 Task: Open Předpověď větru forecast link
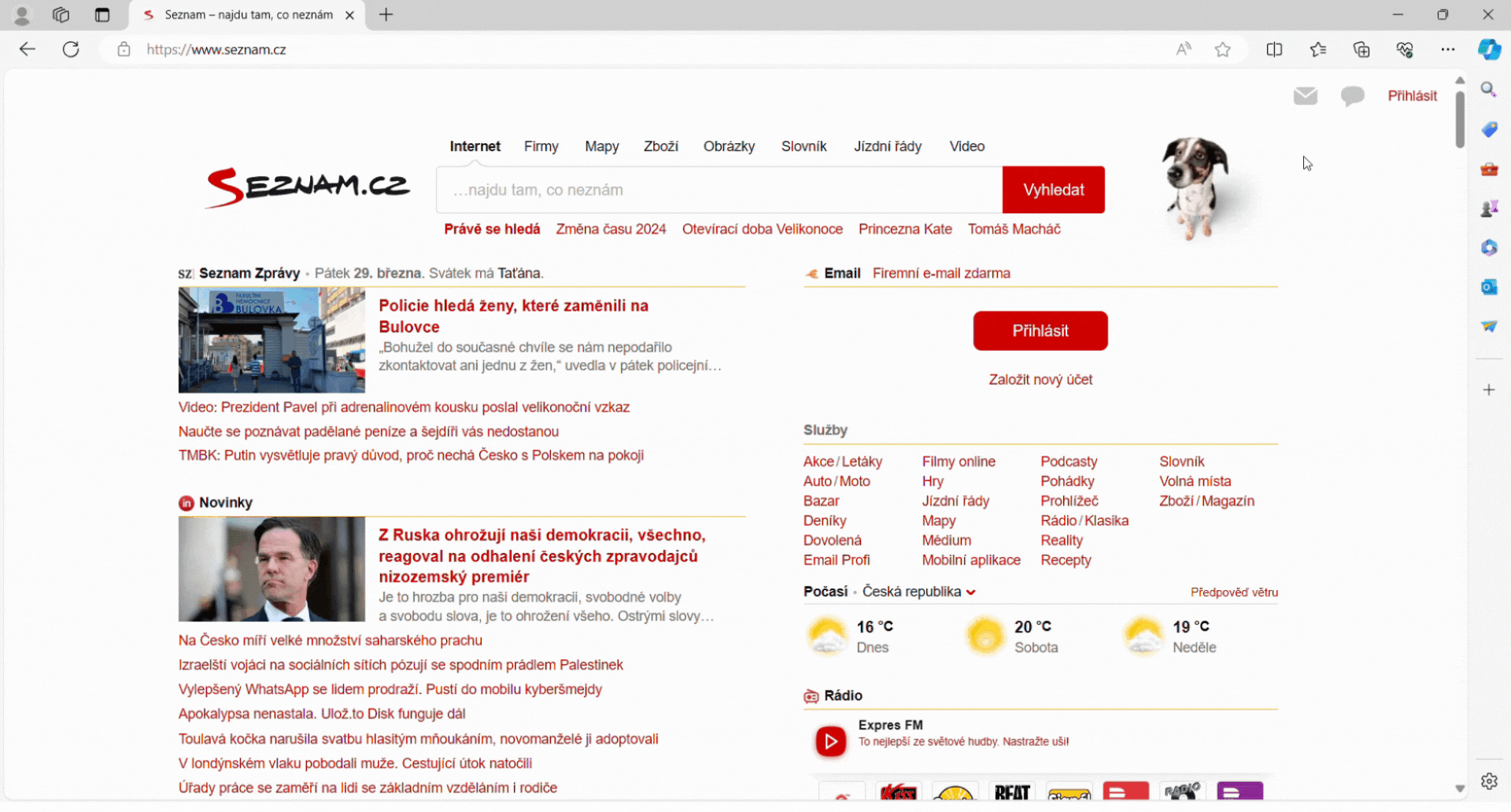coord(1234,592)
